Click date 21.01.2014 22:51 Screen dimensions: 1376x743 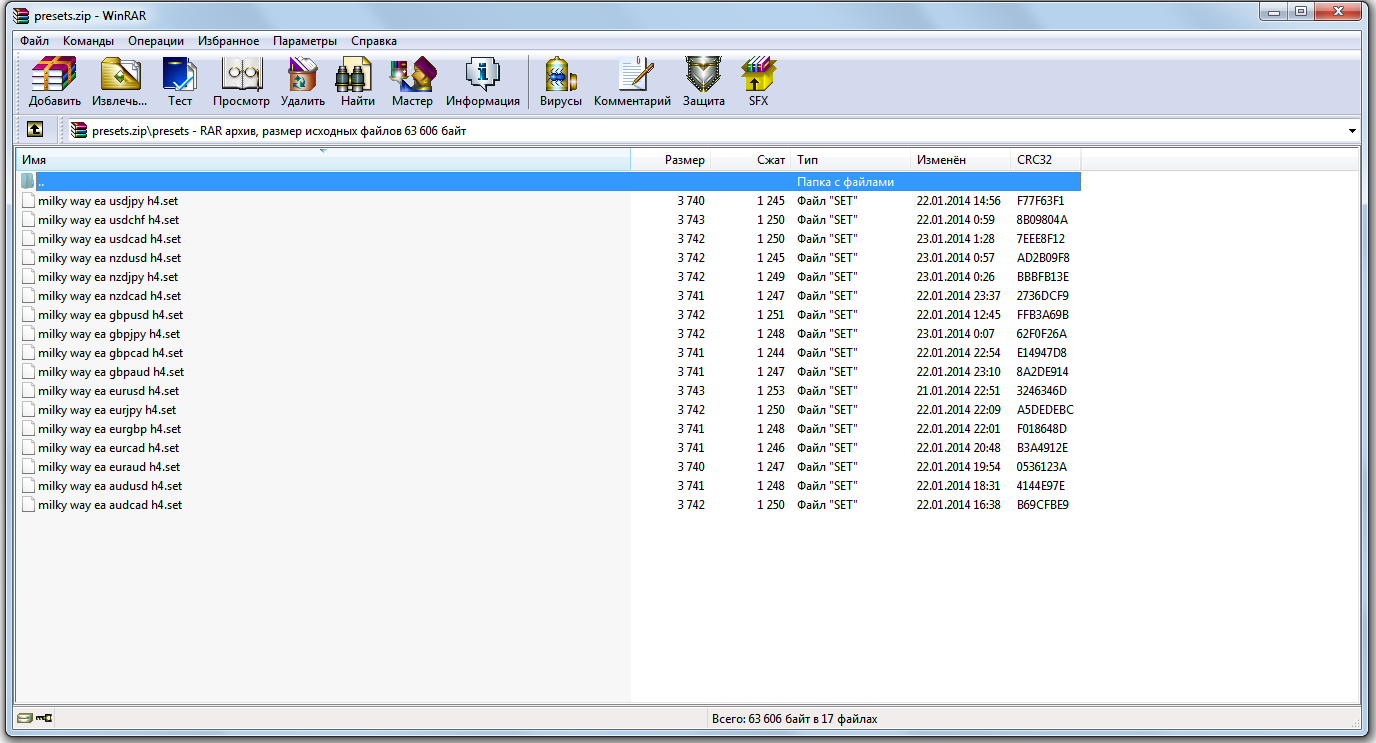point(957,391)
